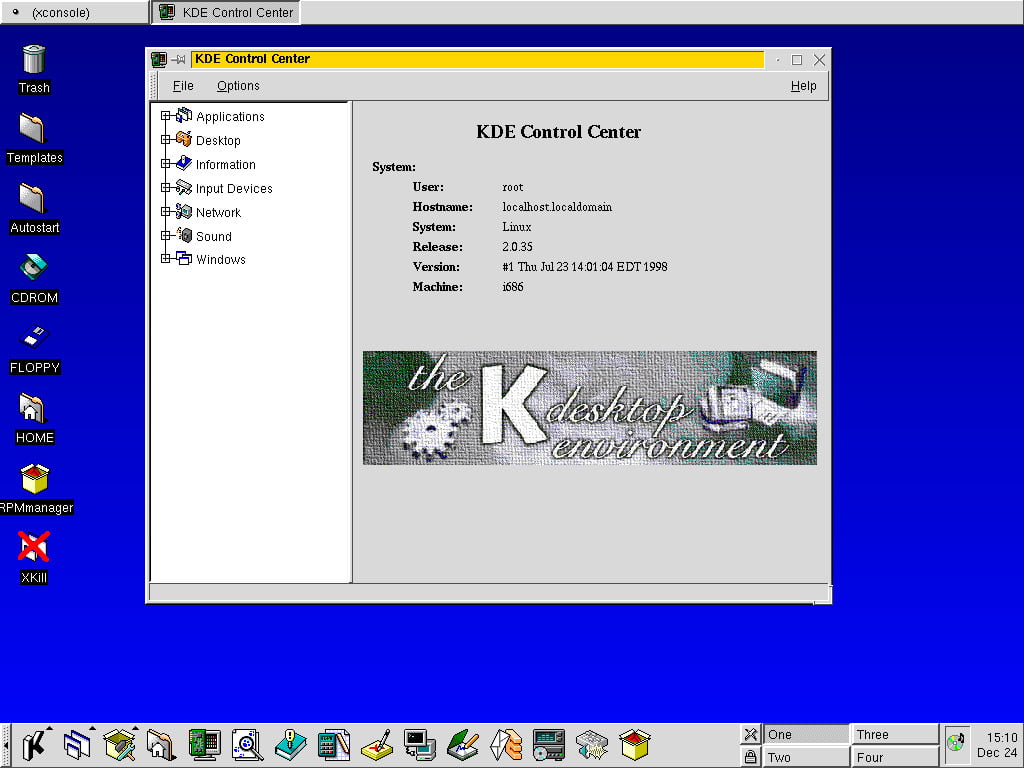Open the window list panel icon
Viewport: 1024px width, 768px height.
click(x=77, y=745)
